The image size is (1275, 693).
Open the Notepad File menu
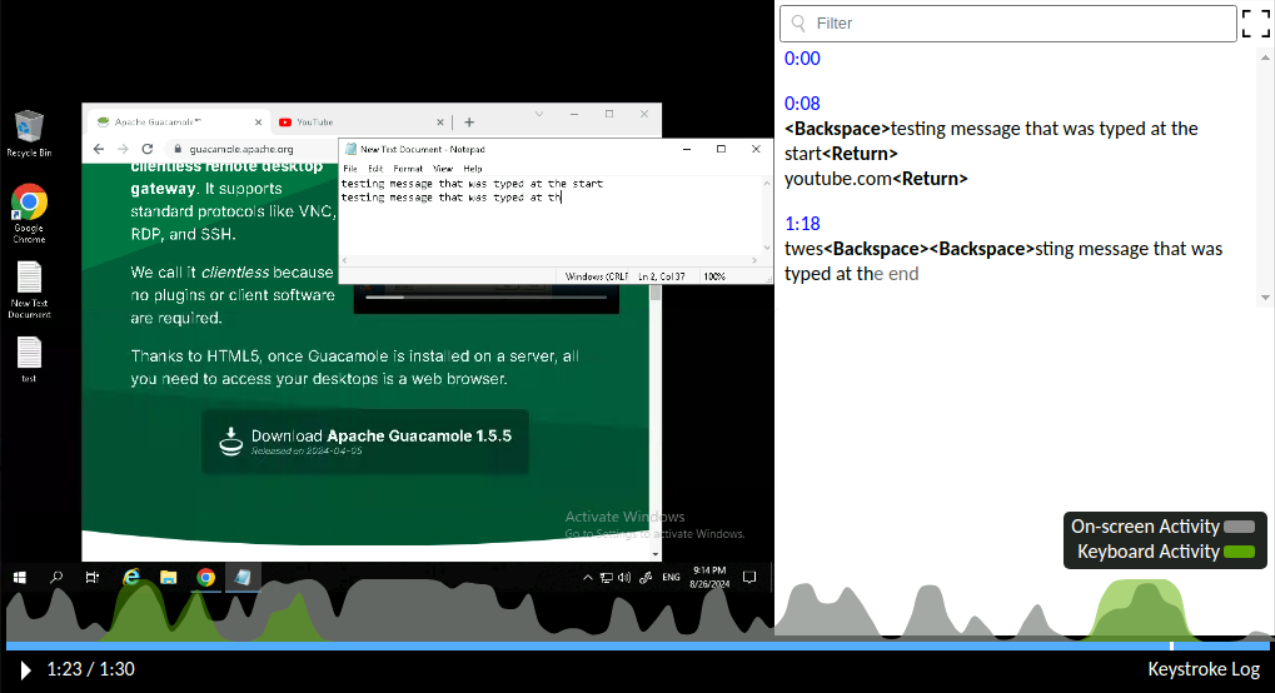pyautogui.click(x=350, y=169)
